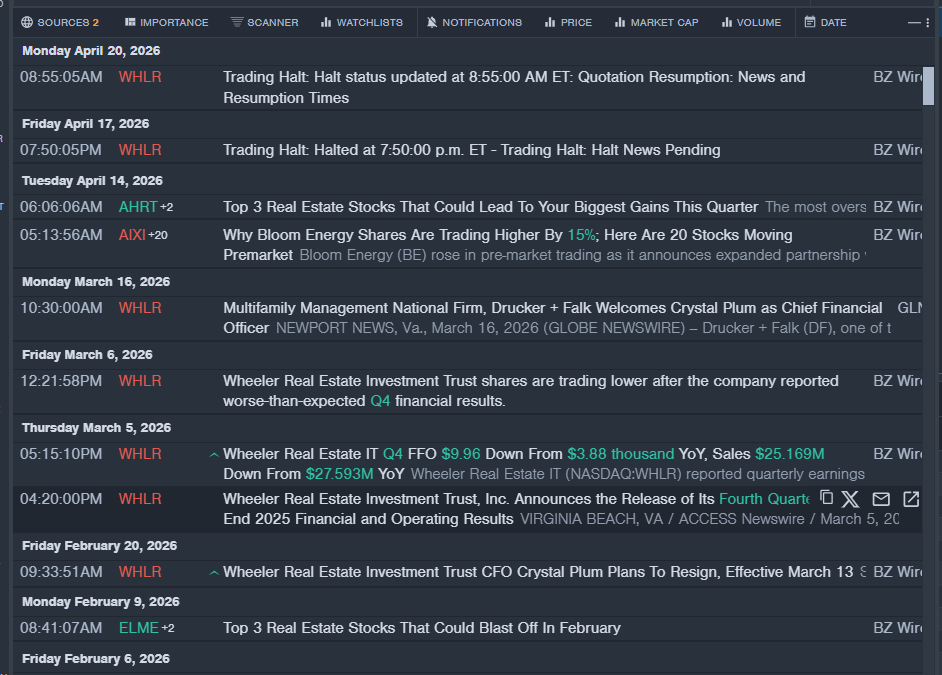Expand the CFO Crystal Plum resignation story

coord(214,572)
